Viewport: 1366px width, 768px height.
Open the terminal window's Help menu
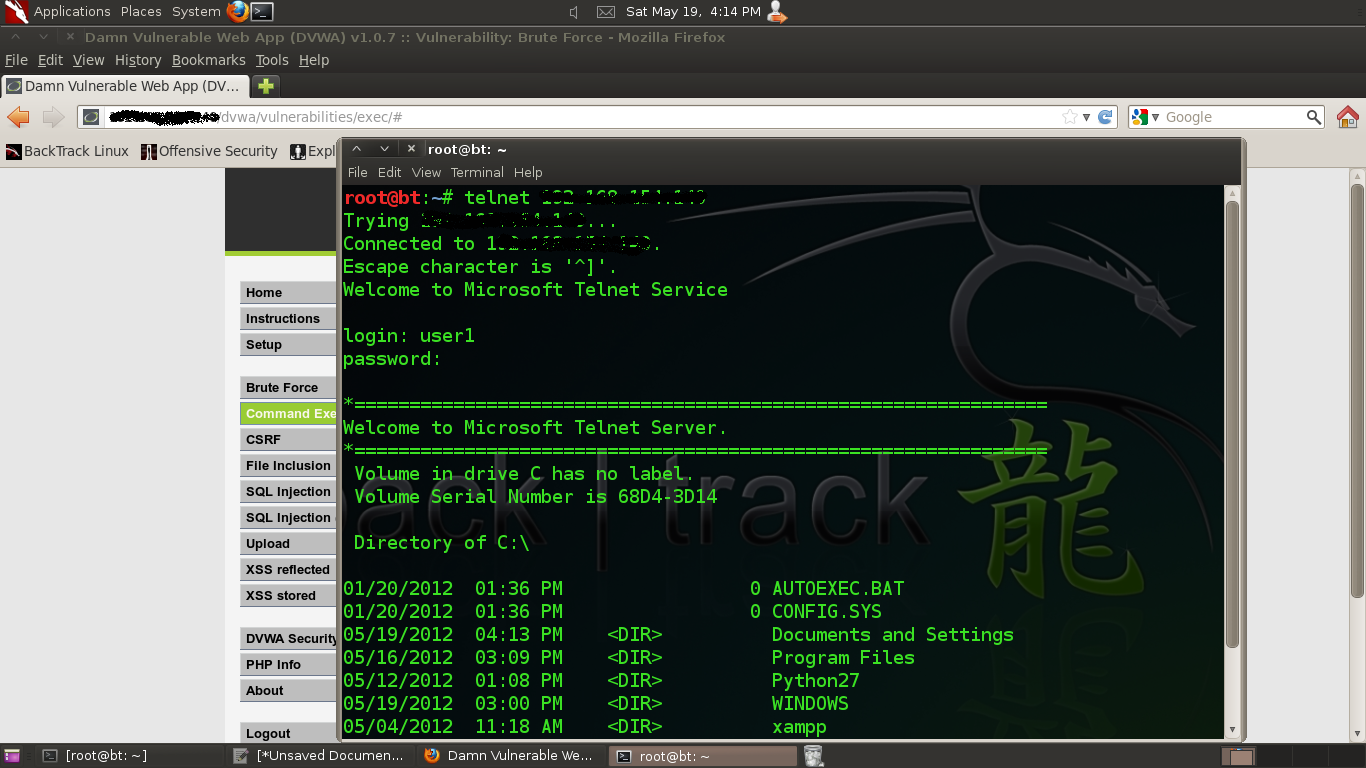(527, 172)
